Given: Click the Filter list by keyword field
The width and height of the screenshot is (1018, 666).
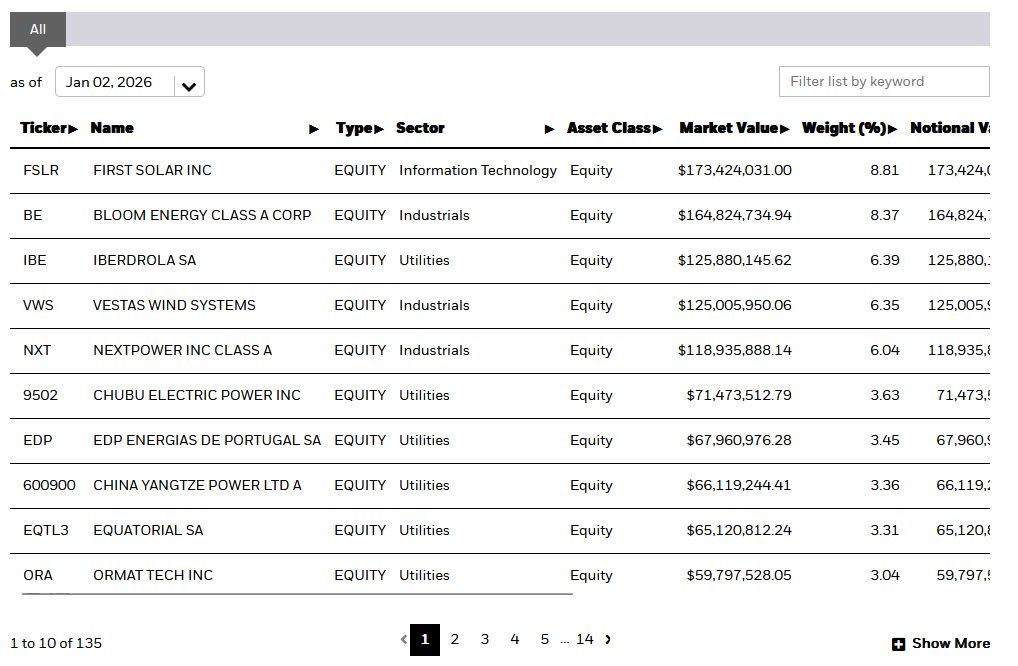Looking at the screenshot, I should click(x=883, y=82).
